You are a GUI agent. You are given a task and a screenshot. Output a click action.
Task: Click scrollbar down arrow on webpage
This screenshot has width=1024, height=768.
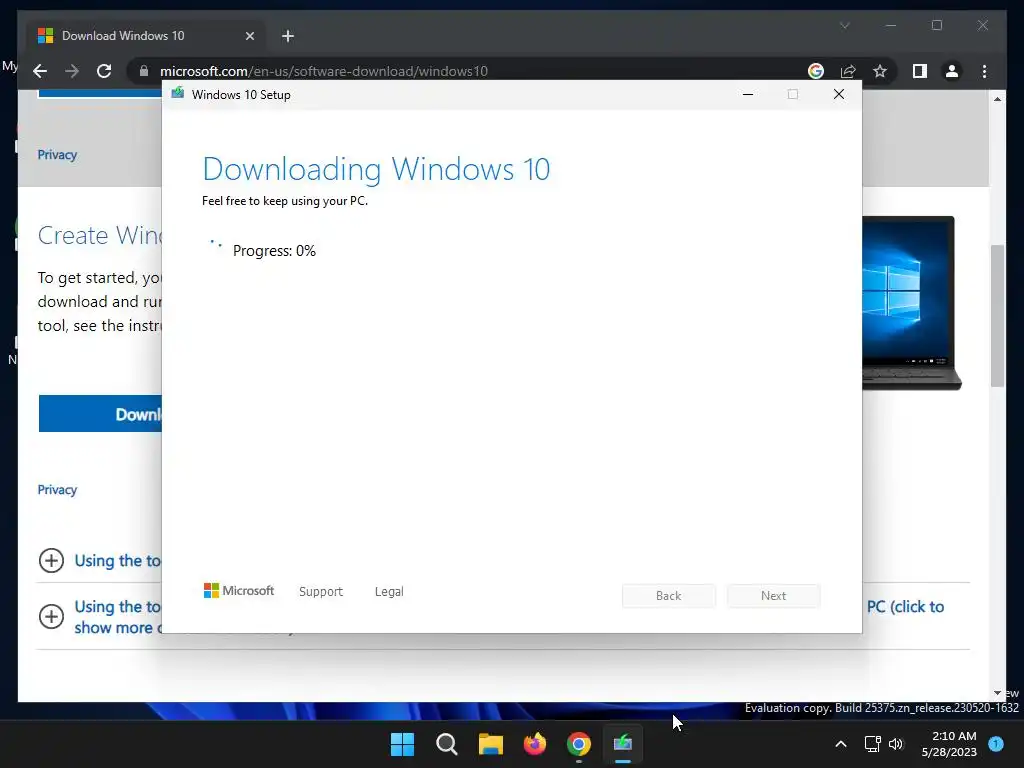pos(997,693)
